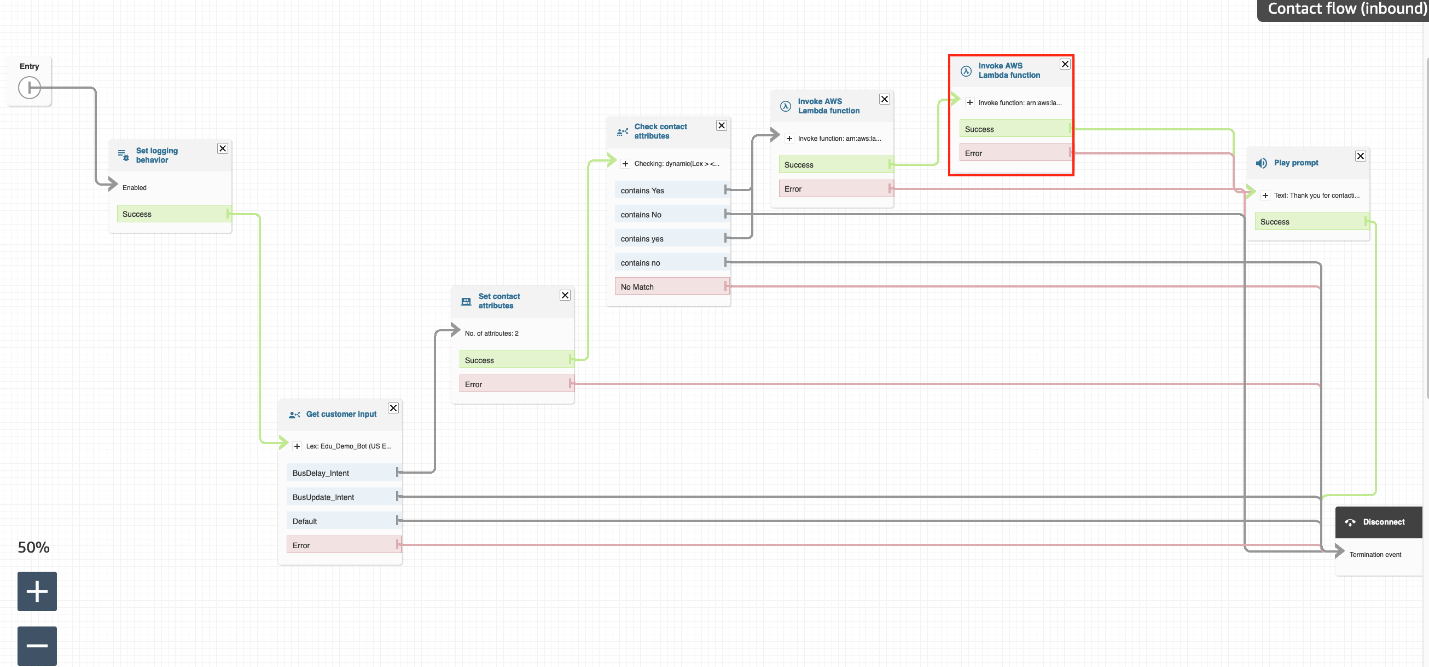Click the Lambda icon on the red-outlined Invoke AWS Lambda block
Image resolution: width=1429 pixels, height=667 pixels.
point(966,70)
